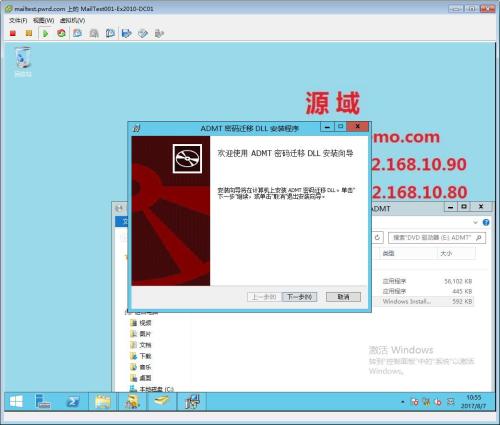
Task: Open the 桌面 folder in the Explorer tree
Action: 141,378
